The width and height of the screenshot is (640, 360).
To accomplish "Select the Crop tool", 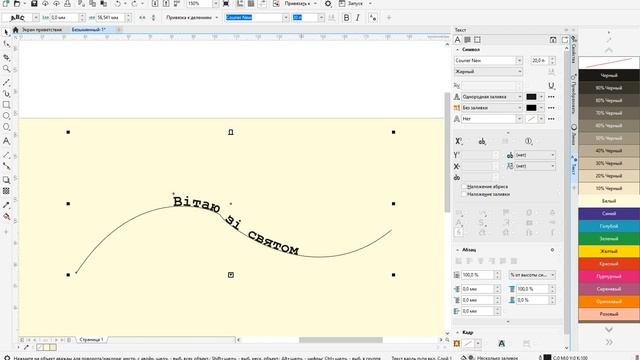I will [6, 57].
